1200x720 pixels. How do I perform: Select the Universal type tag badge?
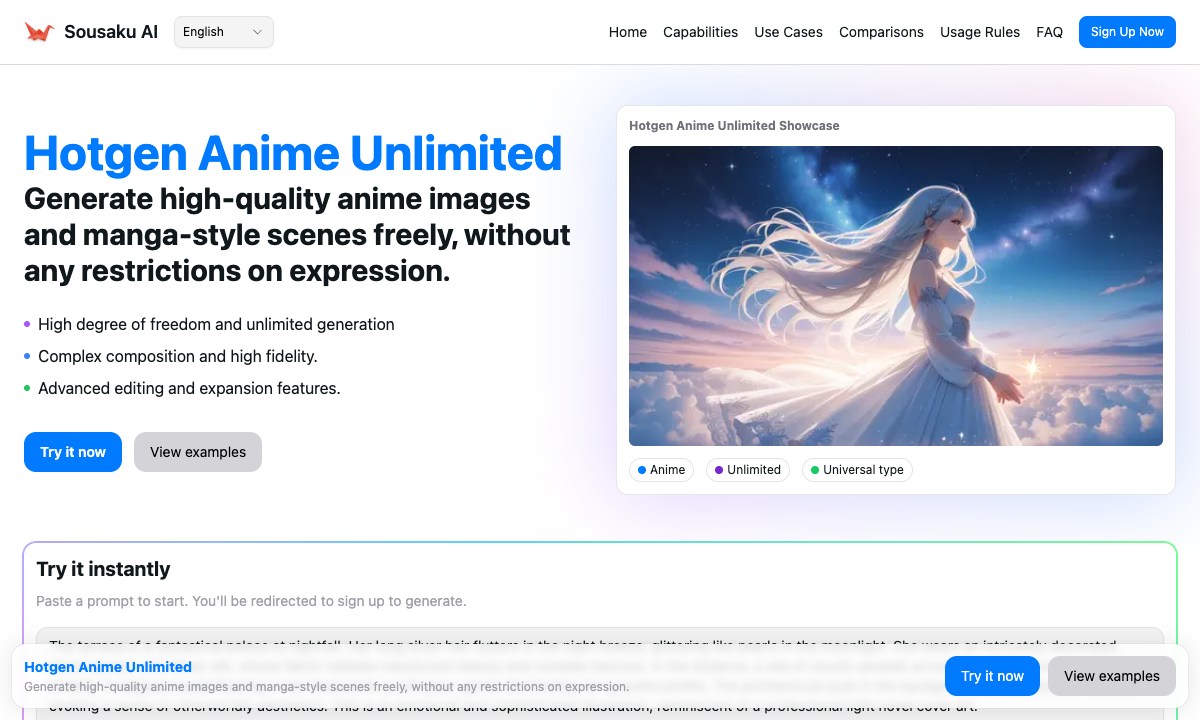pos(857,469)
